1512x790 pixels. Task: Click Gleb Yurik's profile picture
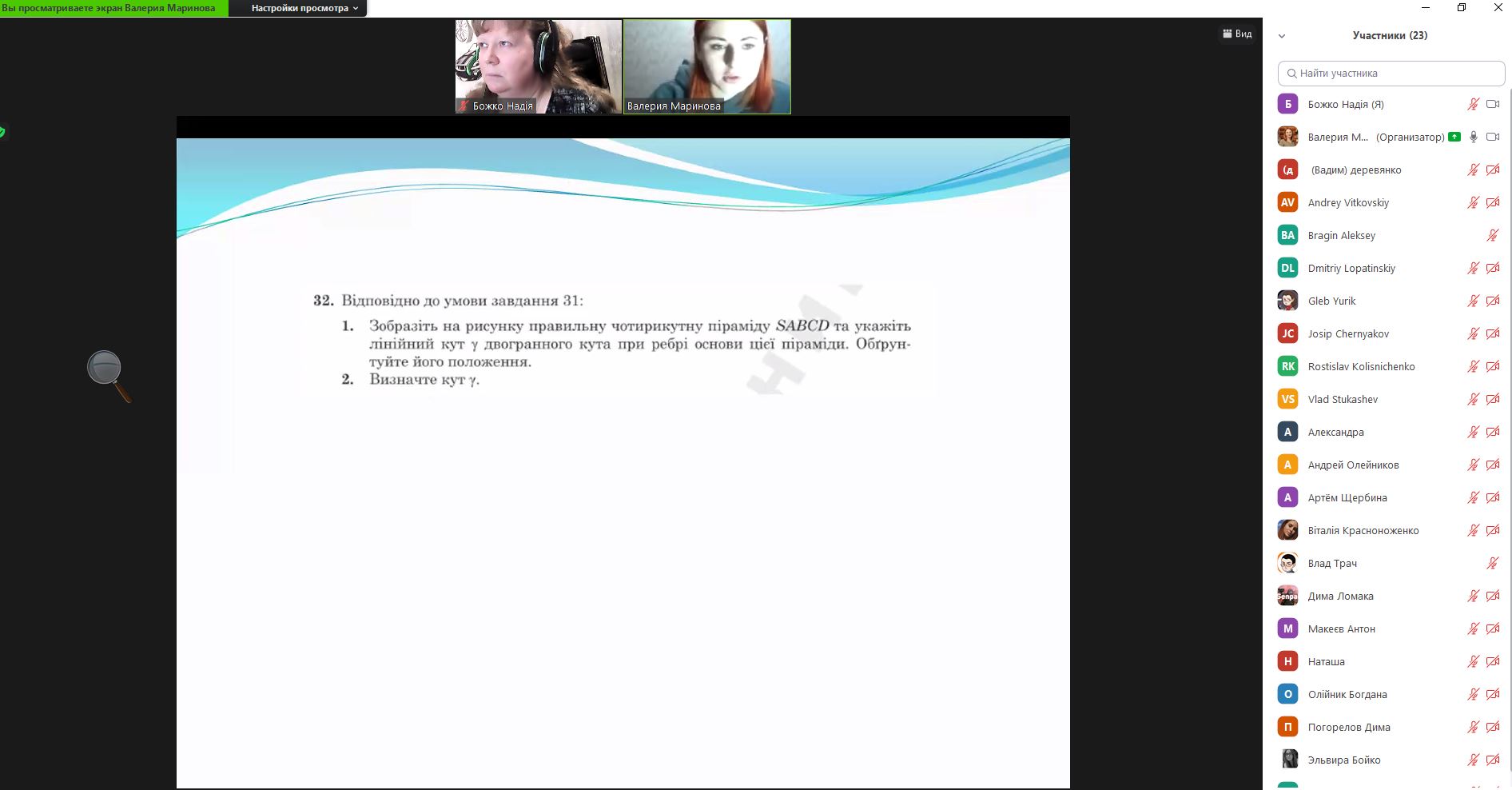[x=1287, y=301]
